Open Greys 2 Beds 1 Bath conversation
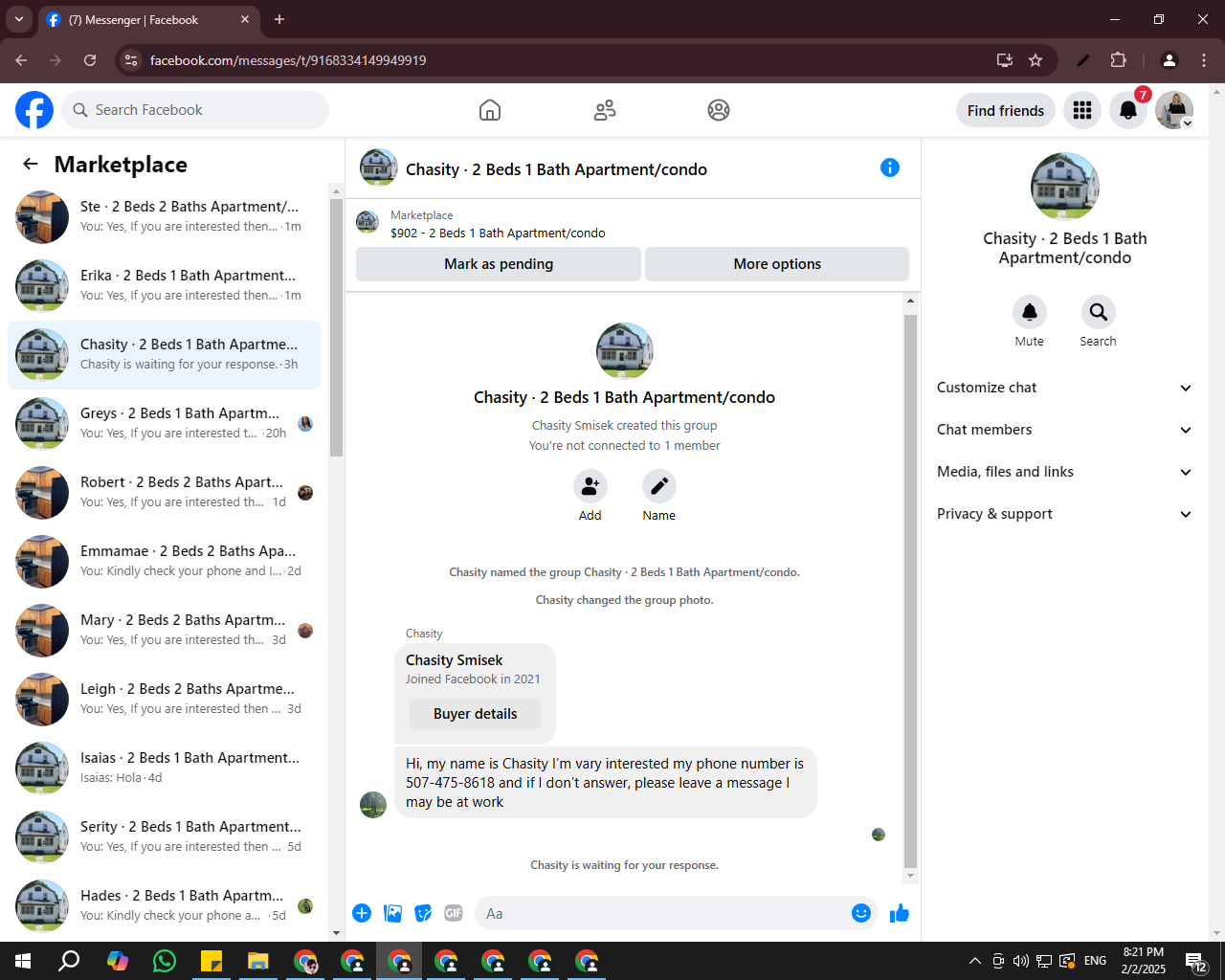This screenshot has width=1225, height=980. [x=164, y=424]
